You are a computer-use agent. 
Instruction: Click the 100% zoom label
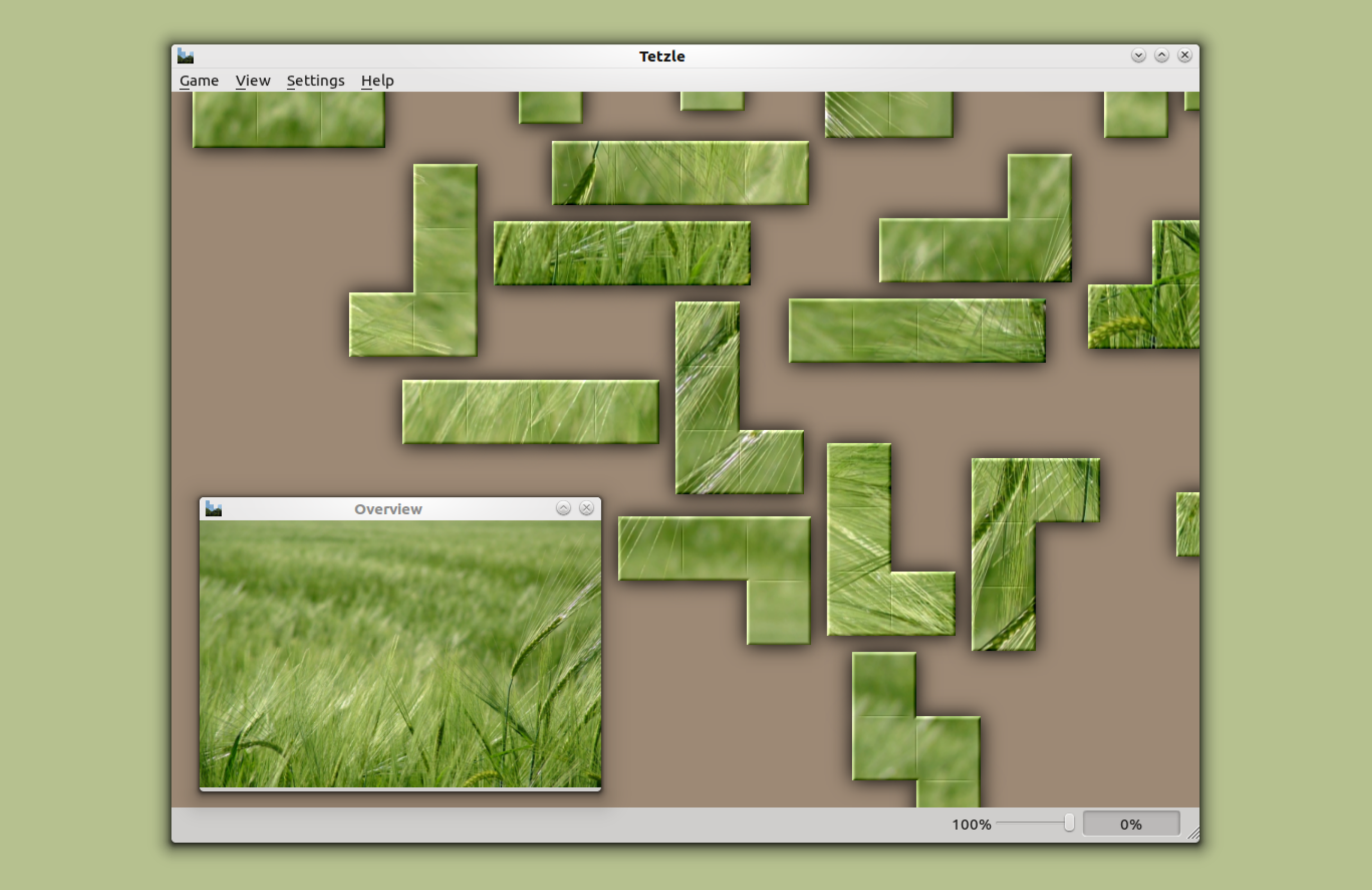[971, 825]
